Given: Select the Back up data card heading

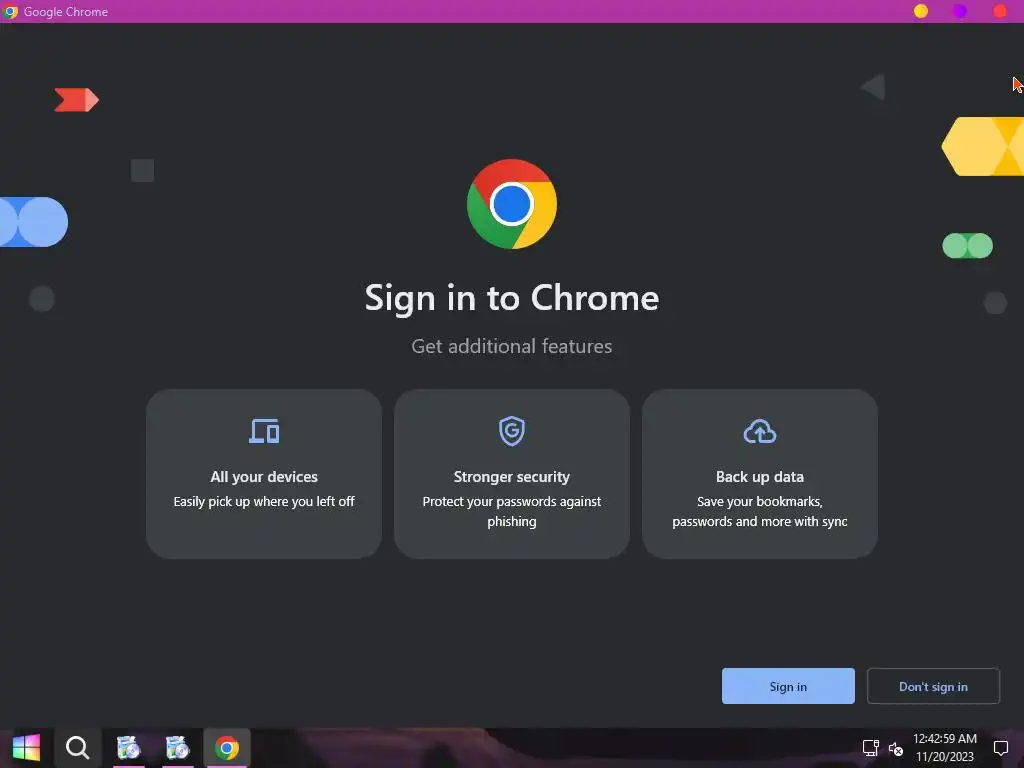Looking at the screenshot, I should tap(760, 477).
